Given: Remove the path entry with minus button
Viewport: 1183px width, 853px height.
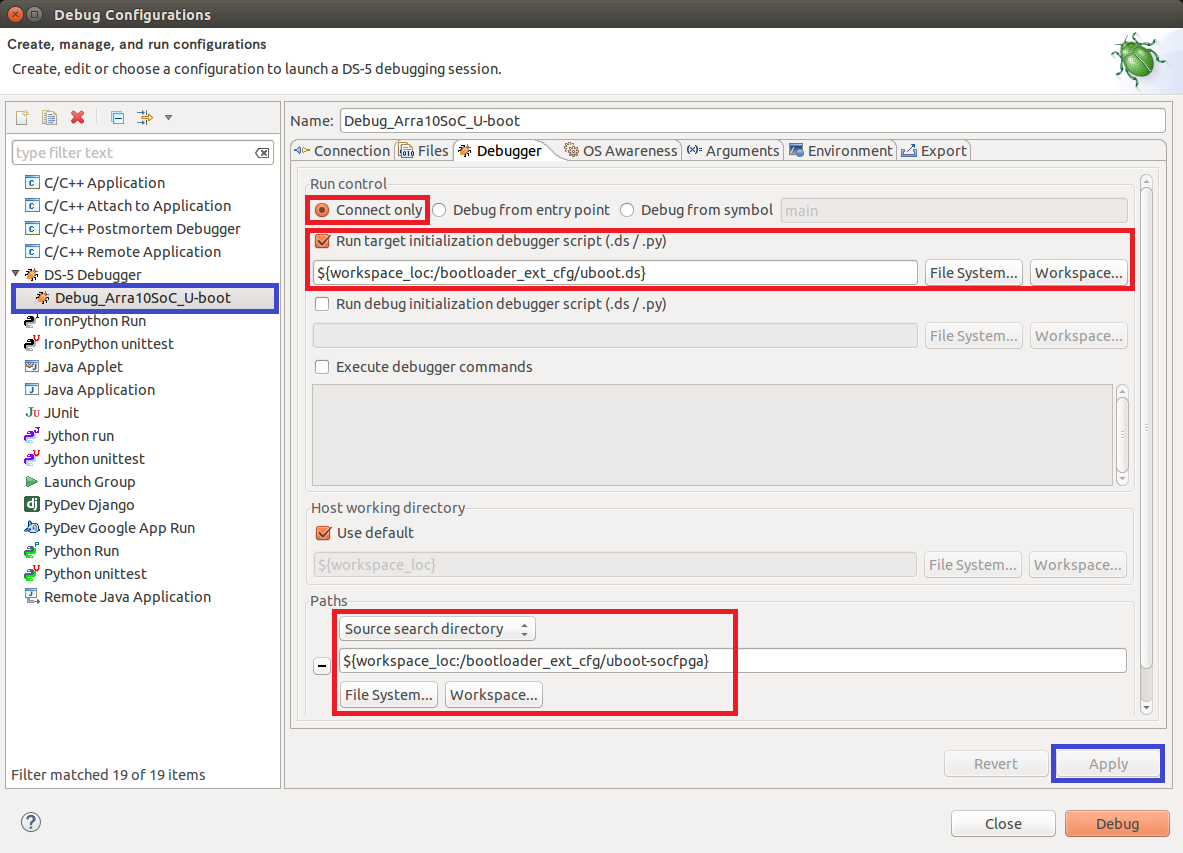Looking at the screenshot, I should pyautogui.click(x=322, y=667).
